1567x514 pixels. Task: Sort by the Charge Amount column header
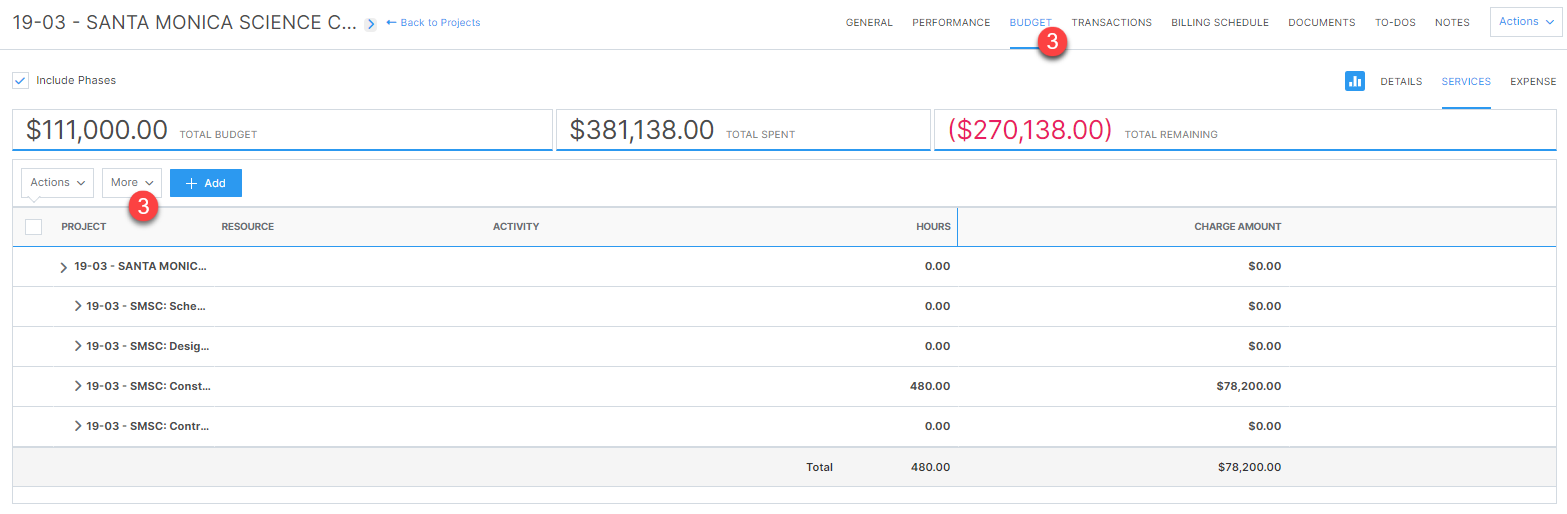pos(1237,227)
